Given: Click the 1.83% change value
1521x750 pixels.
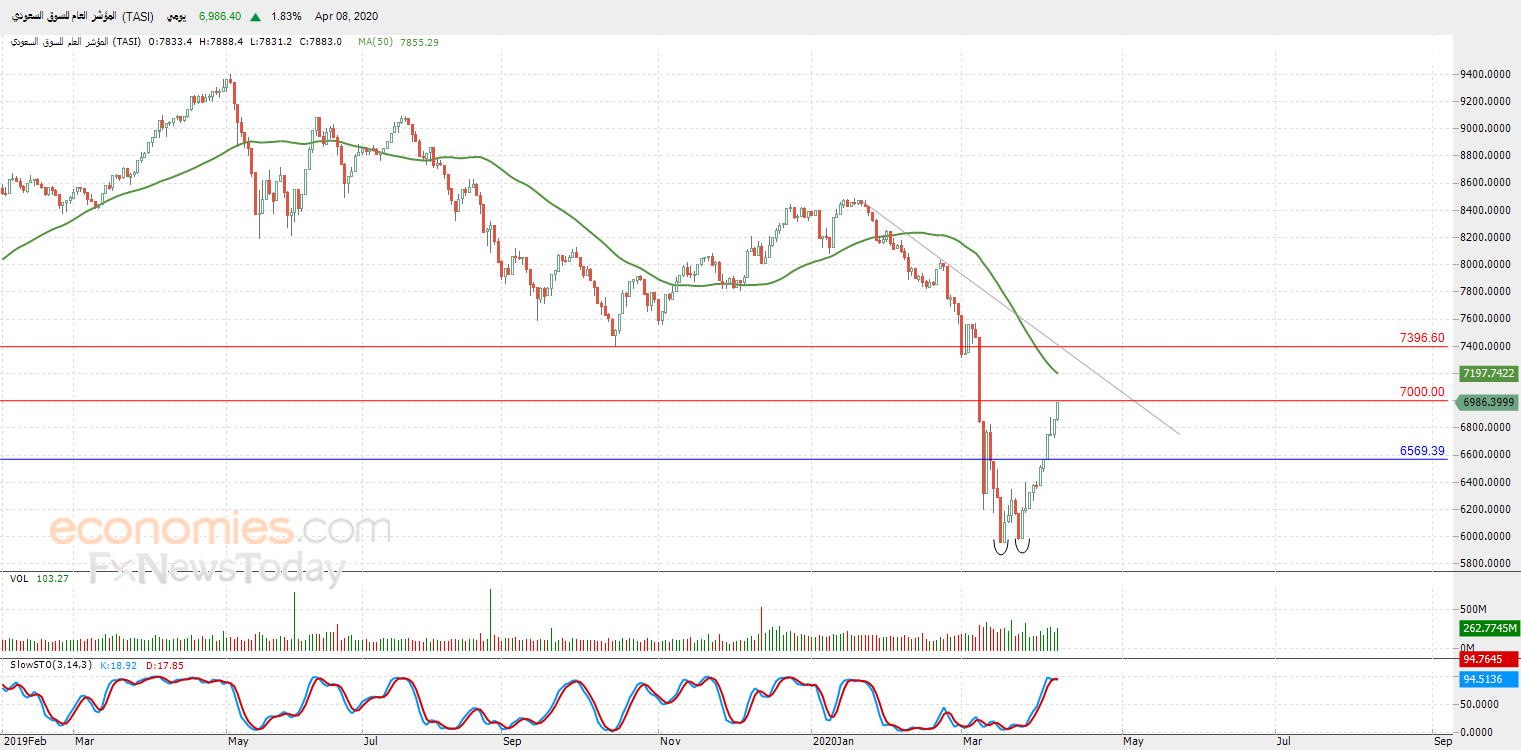Looking at the screenshot, I should click(x=286, y=17).
